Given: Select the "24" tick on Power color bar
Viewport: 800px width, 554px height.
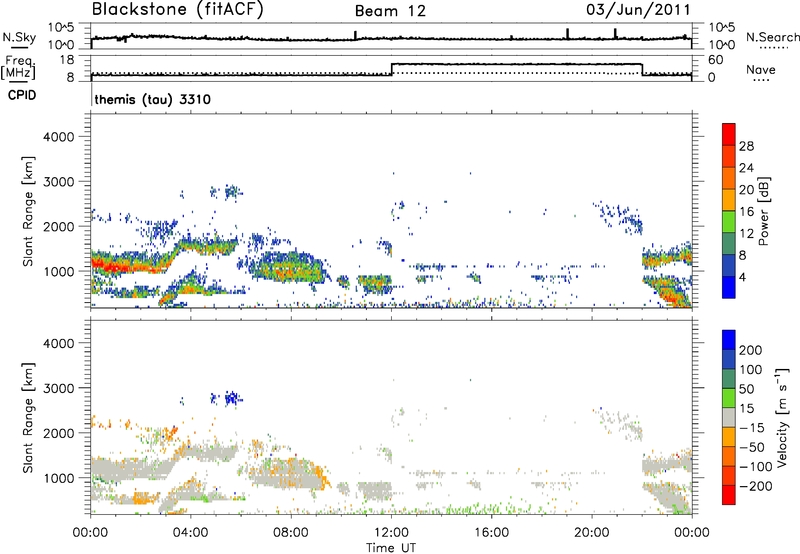Looking at the screenshot, I should click(x=746, y=168).
